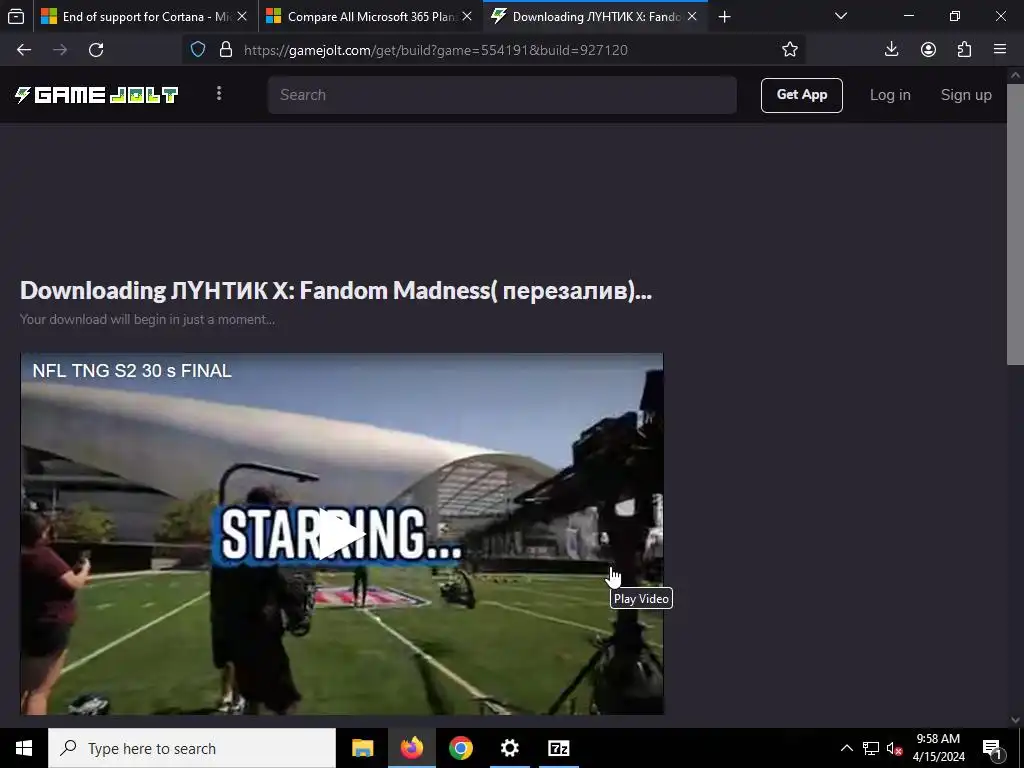The image size is (1024, 768).
Task: Open Firefox account menu
Action: click(x=928, y=50)
